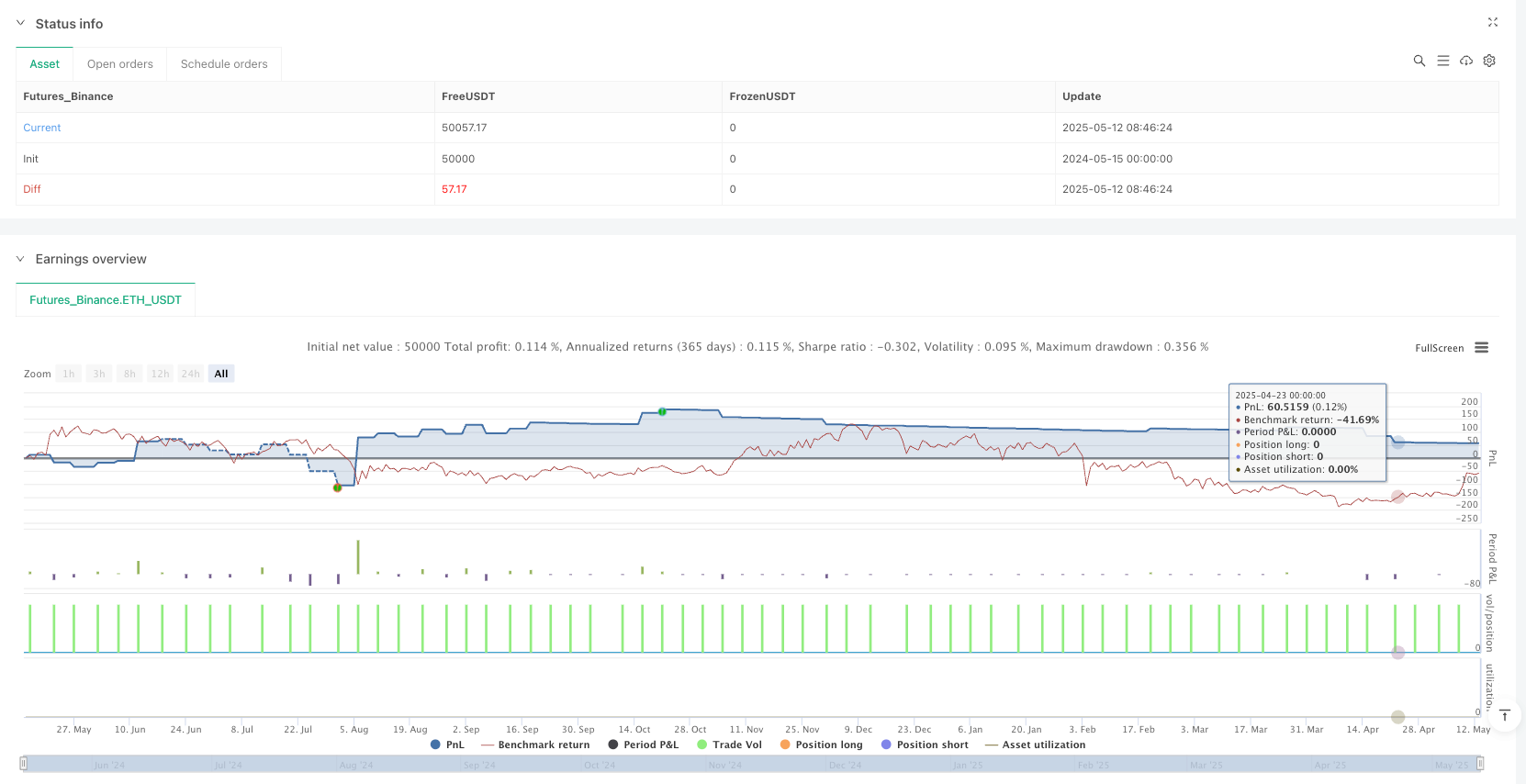Click the search icon above the asset table

point(1419,61)
